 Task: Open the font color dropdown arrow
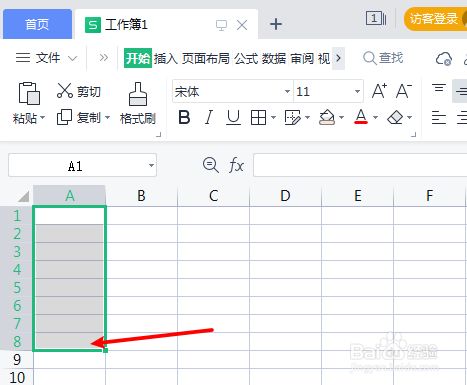(375, 117)
